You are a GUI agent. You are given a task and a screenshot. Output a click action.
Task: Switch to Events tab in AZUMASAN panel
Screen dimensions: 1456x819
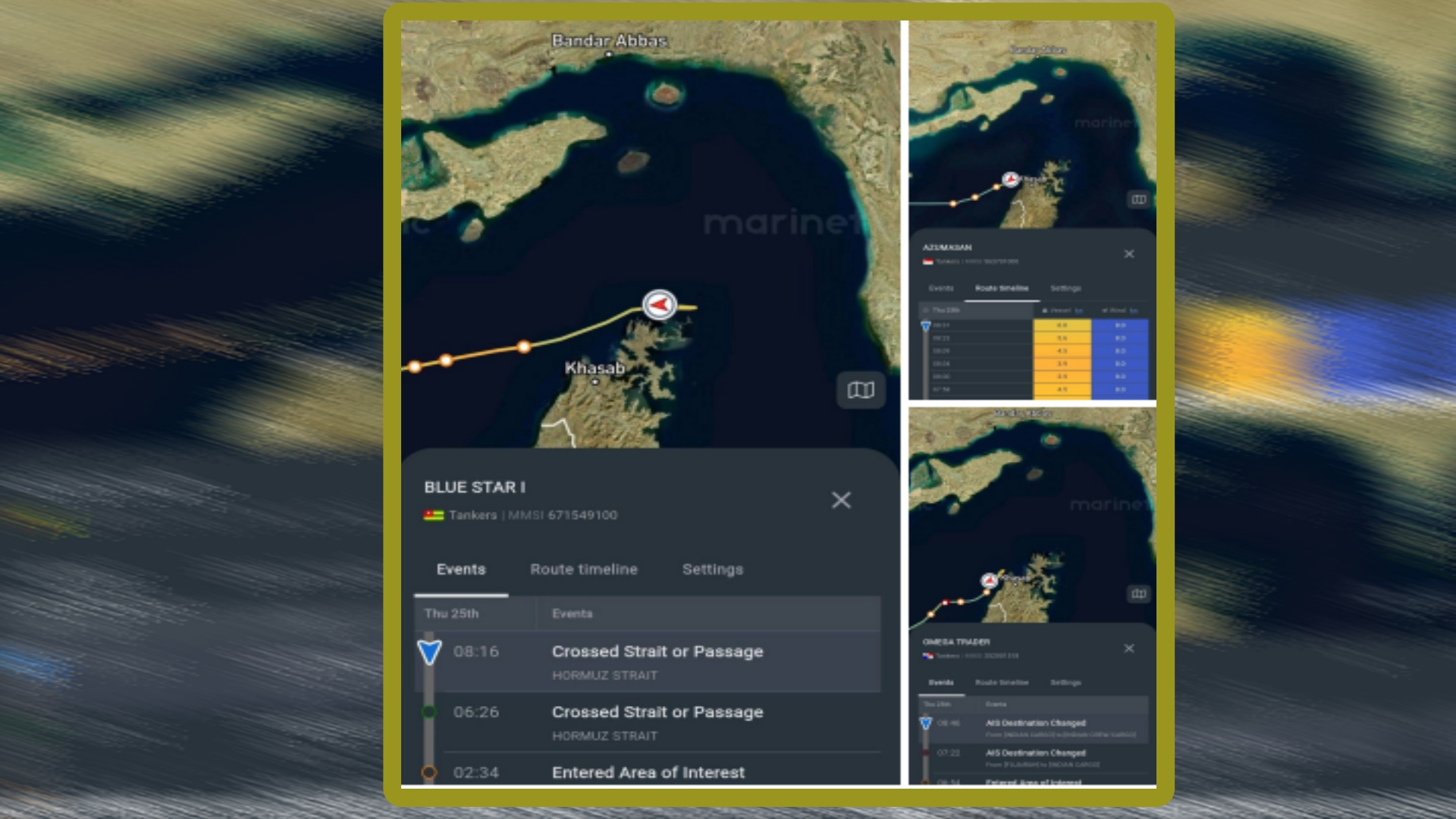coord(941,288)
